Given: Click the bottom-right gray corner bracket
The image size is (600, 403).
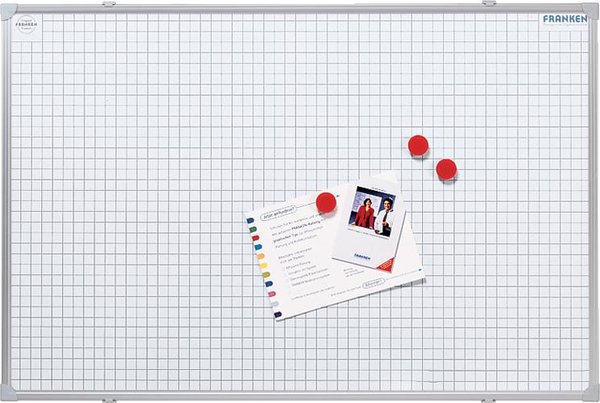Looking at the screenshot, I should (592, 389).
